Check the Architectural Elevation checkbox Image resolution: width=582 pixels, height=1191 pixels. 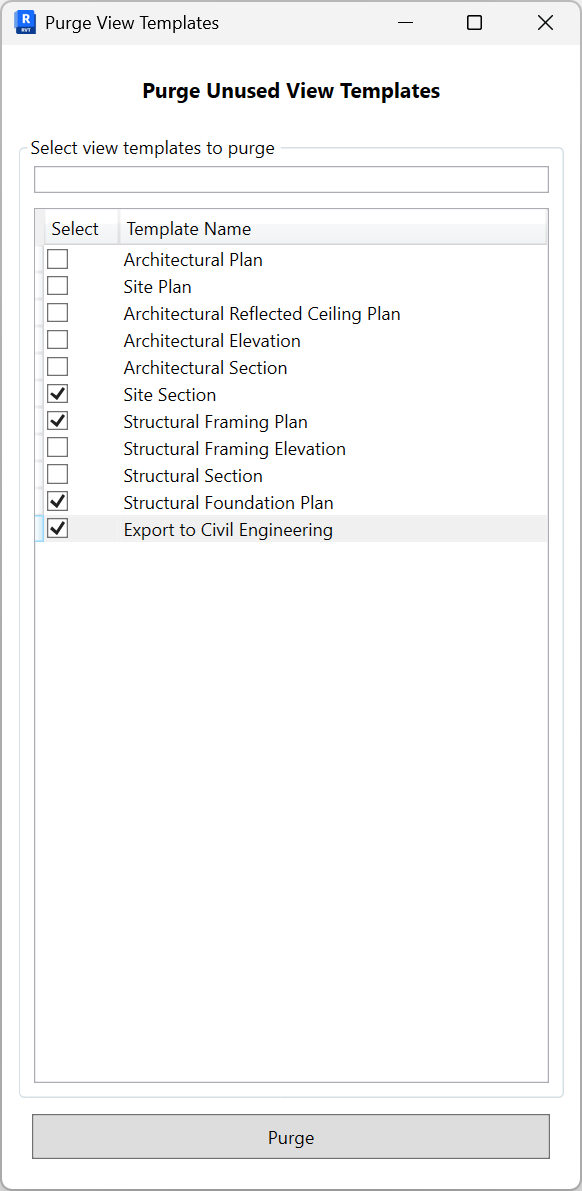click(57, 339)
